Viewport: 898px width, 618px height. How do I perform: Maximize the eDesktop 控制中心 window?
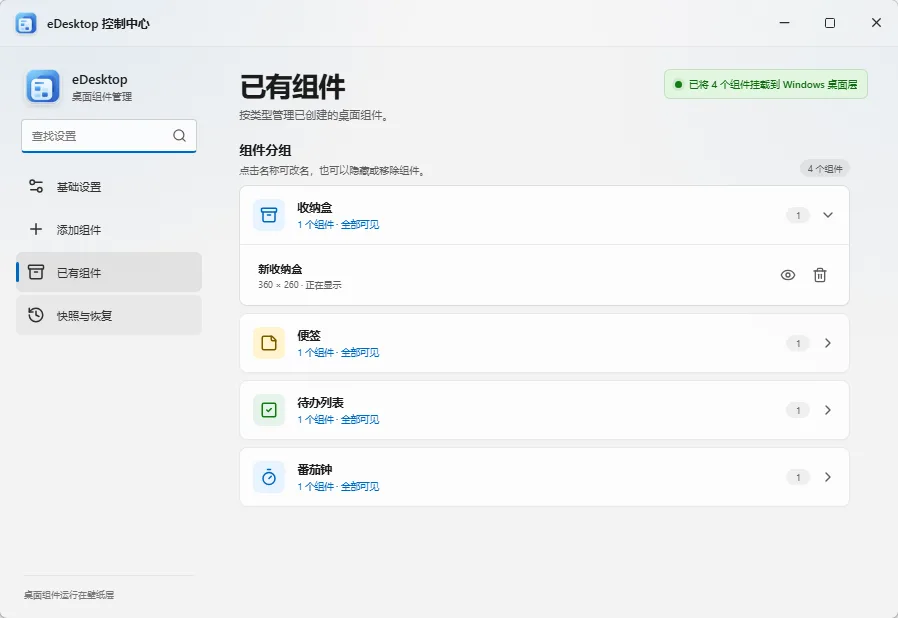pyautogui.click(x=830, y=23)
